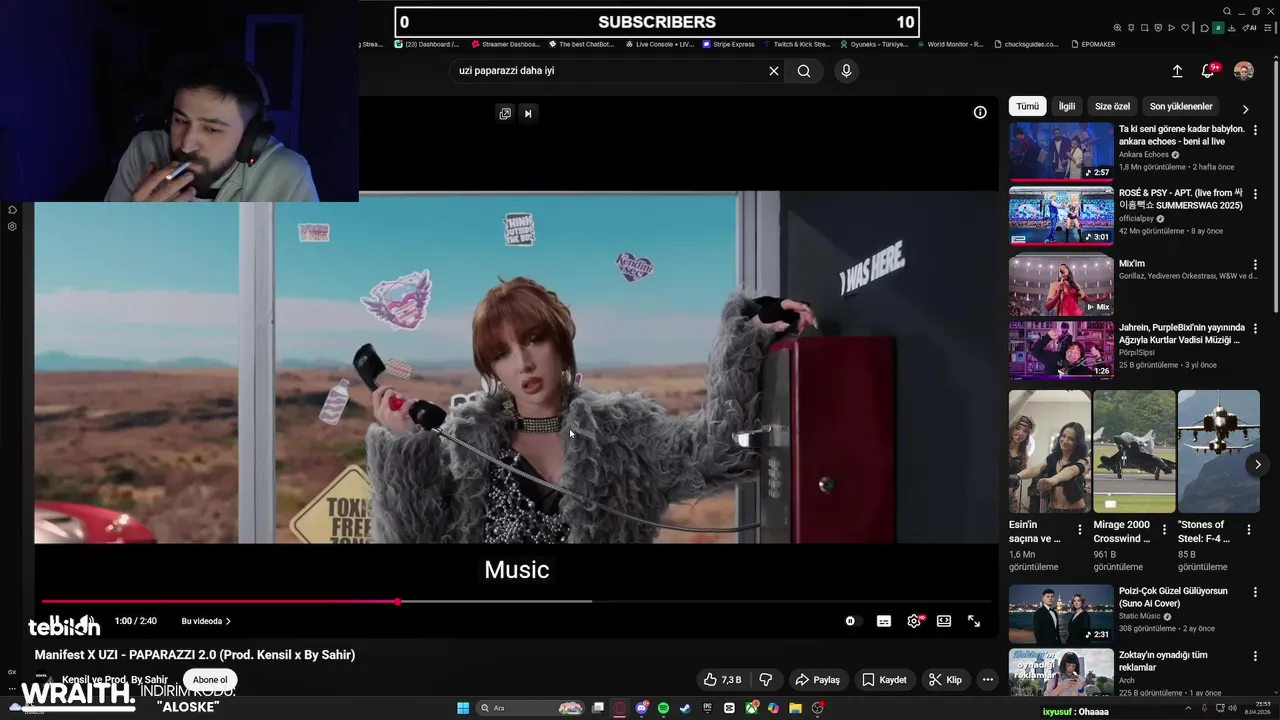Open options for Esin'in saçına Short
Viewport: 1280px width, 720px height.
pyautogui.click(x=1079, y=529)
